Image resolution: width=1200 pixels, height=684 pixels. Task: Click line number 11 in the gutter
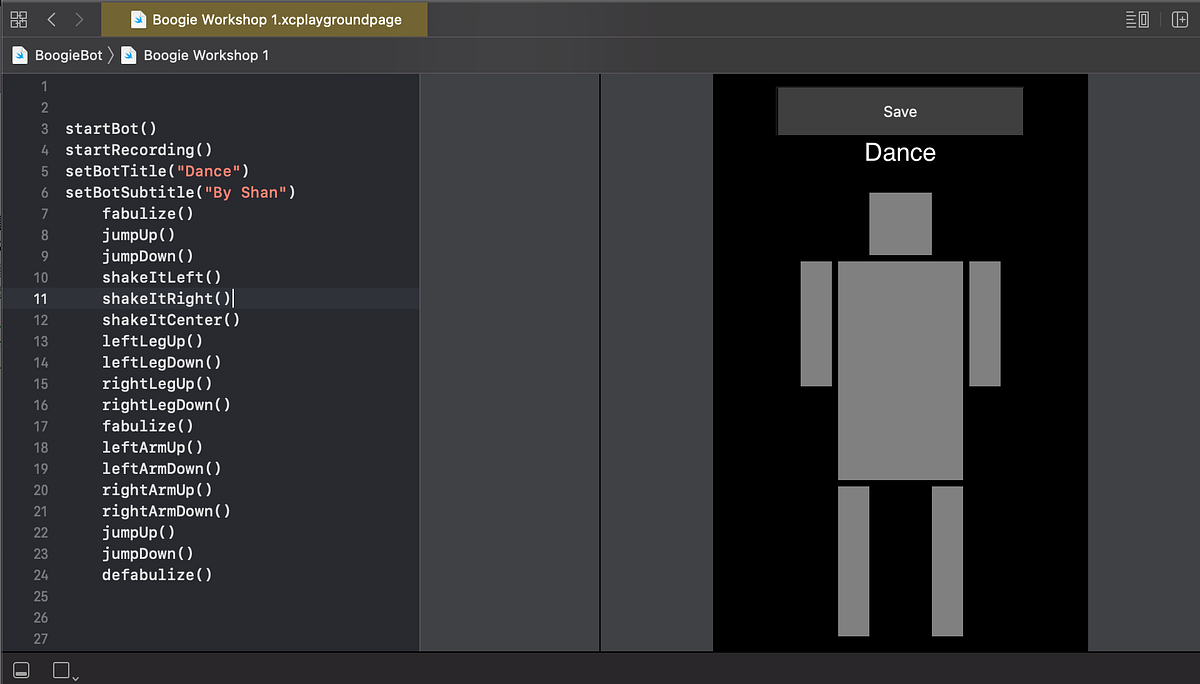(x=41, y=298)
